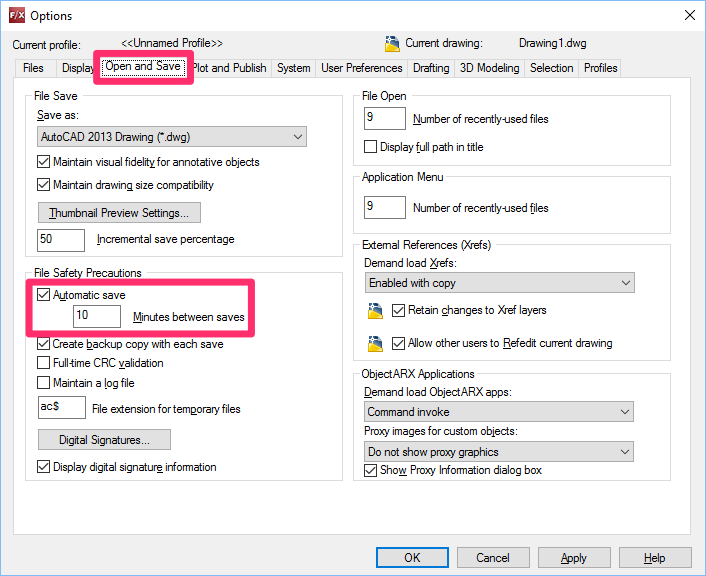The width and height of the screenshot is (706, 576).
Task: Confirm with the OK button
Action: (x=412, y=558)
